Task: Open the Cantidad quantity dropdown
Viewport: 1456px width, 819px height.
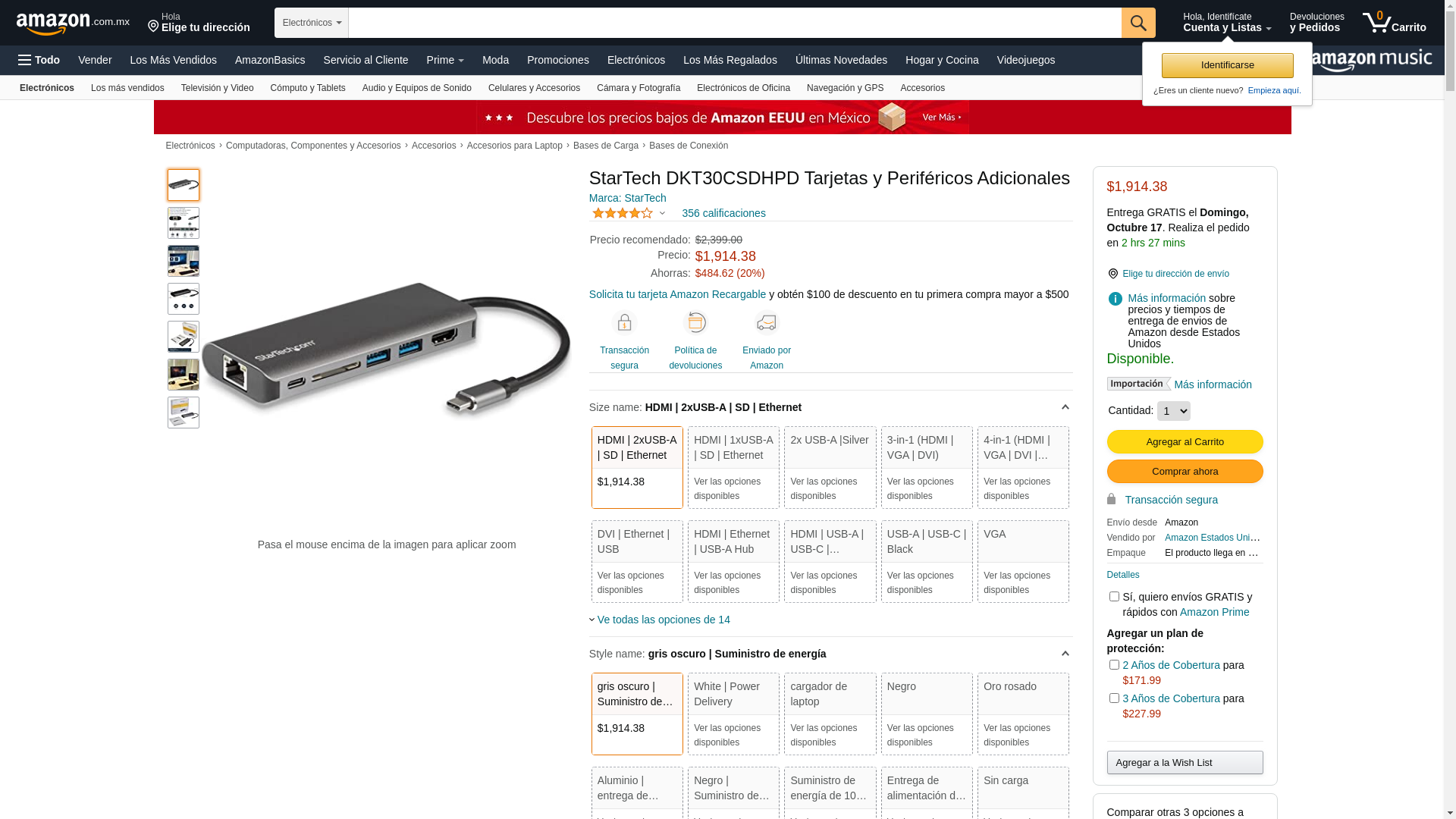Action: pyautogui.click(x=1173, y=411)
